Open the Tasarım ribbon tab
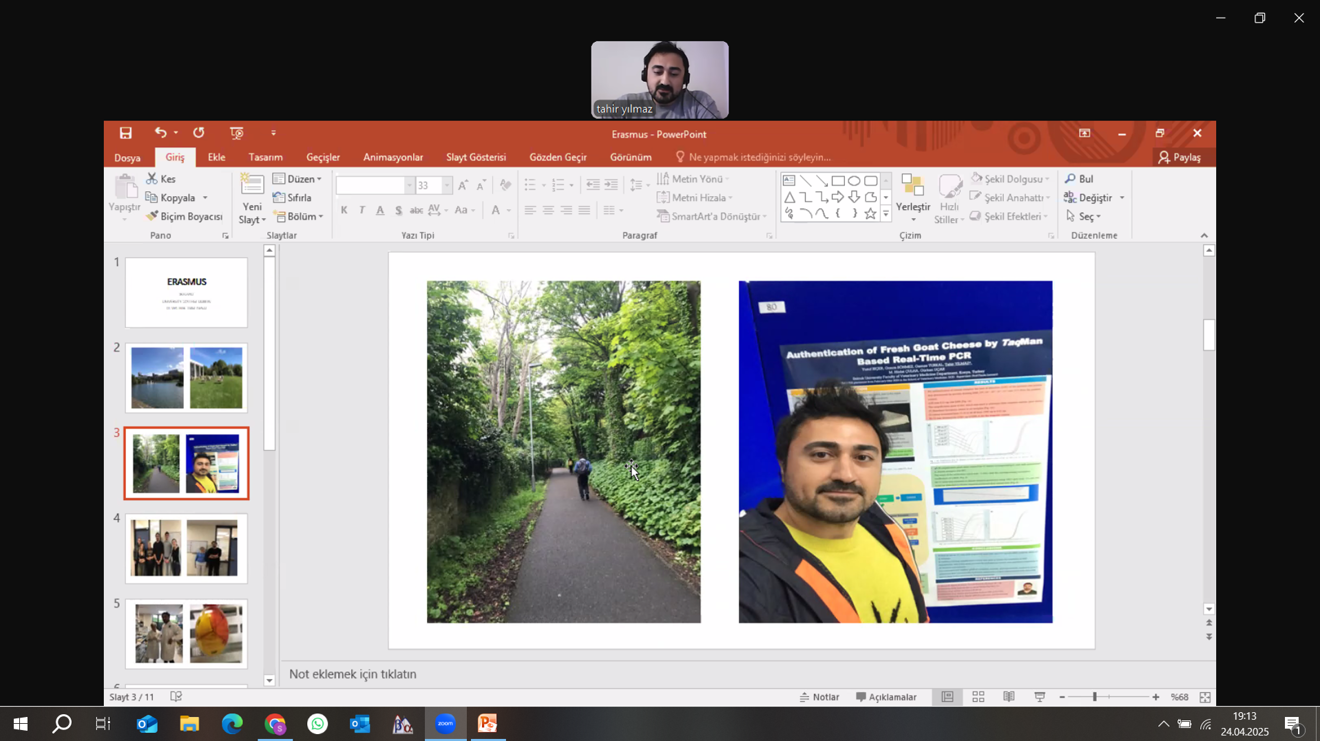 pos(265,157)
